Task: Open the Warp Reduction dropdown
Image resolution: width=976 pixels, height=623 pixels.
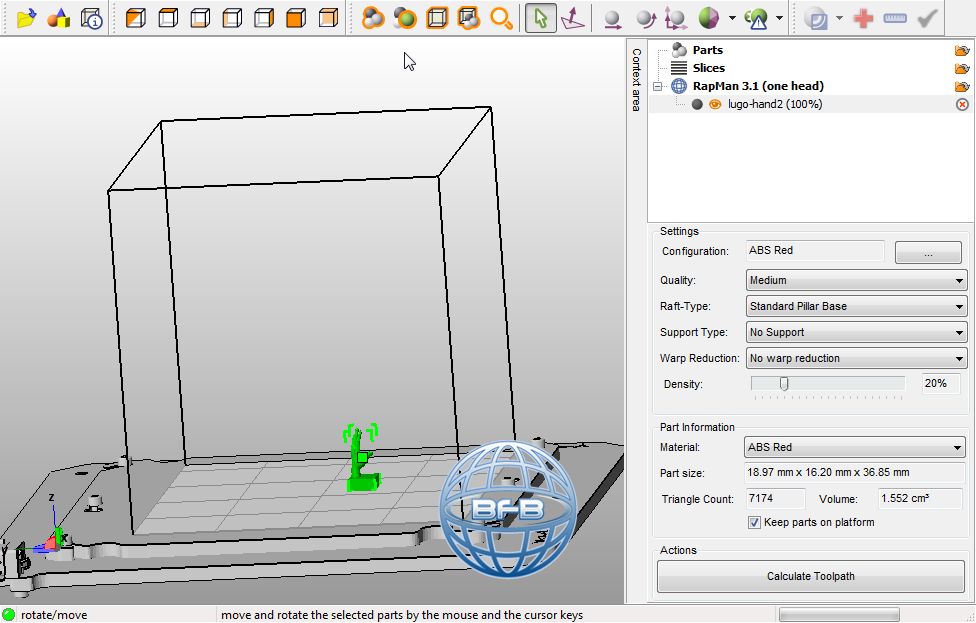Action: [x=856, y=358]
